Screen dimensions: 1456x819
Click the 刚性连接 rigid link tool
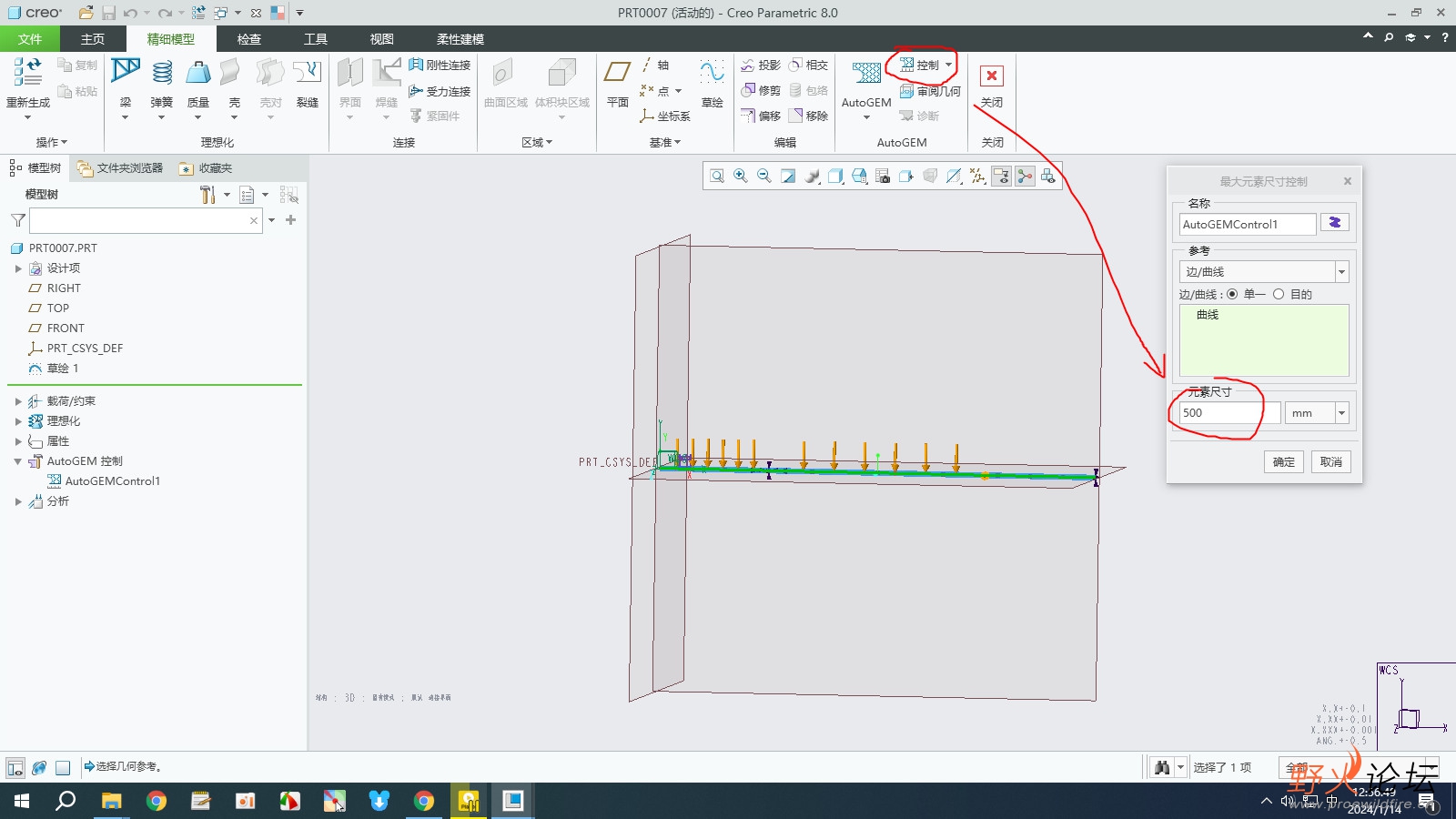coord(440,65)
